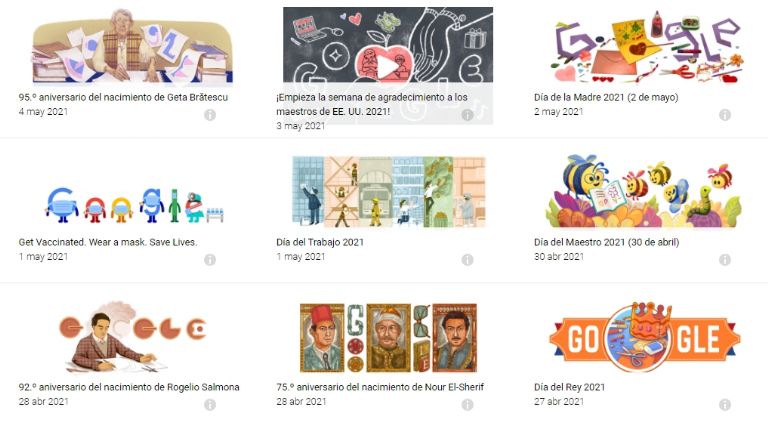Open the bees Día del Maestro doodle image
768x422 pixels.
click(644, 191)
